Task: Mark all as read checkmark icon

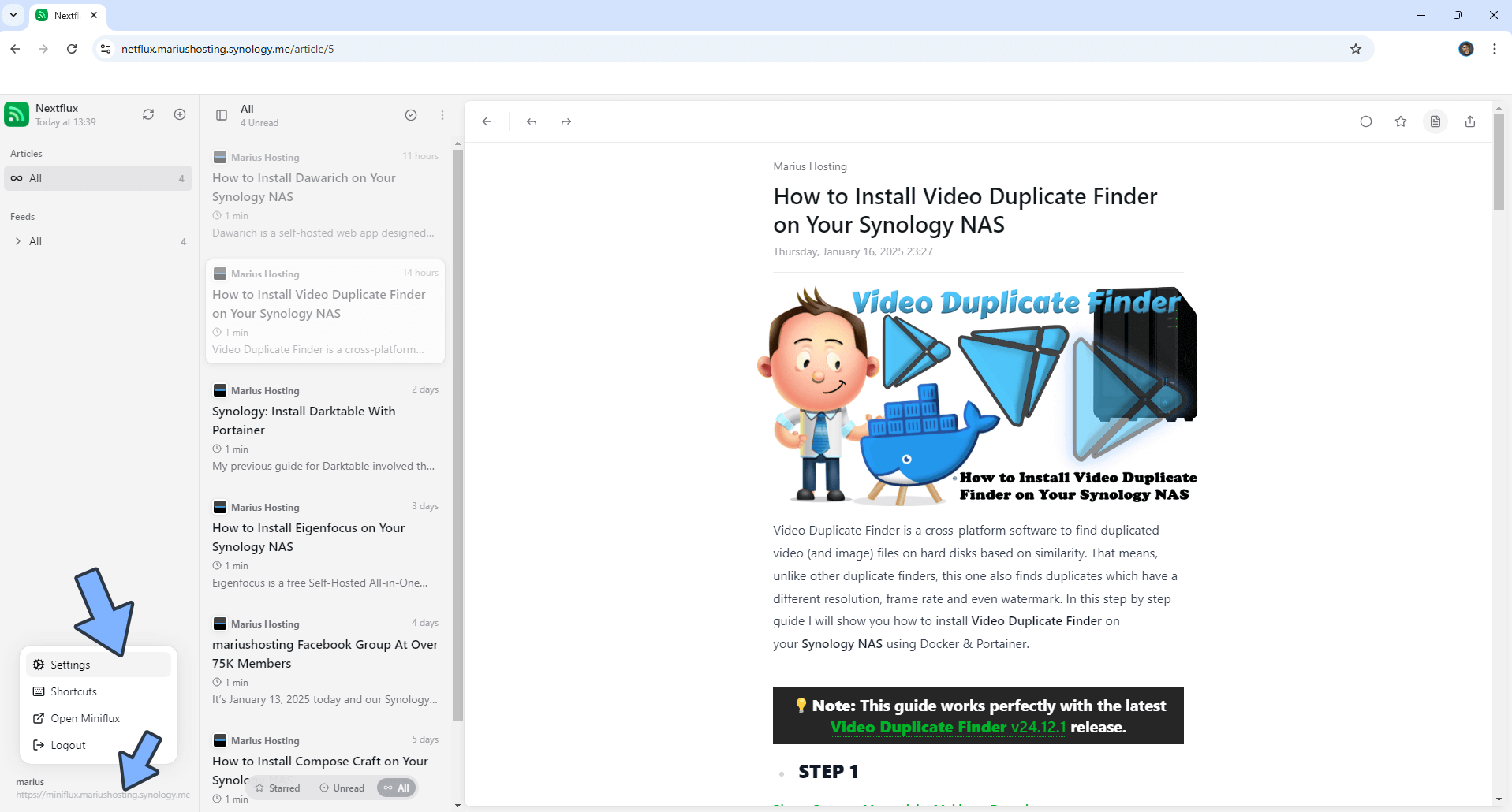Action: [411, 115]
